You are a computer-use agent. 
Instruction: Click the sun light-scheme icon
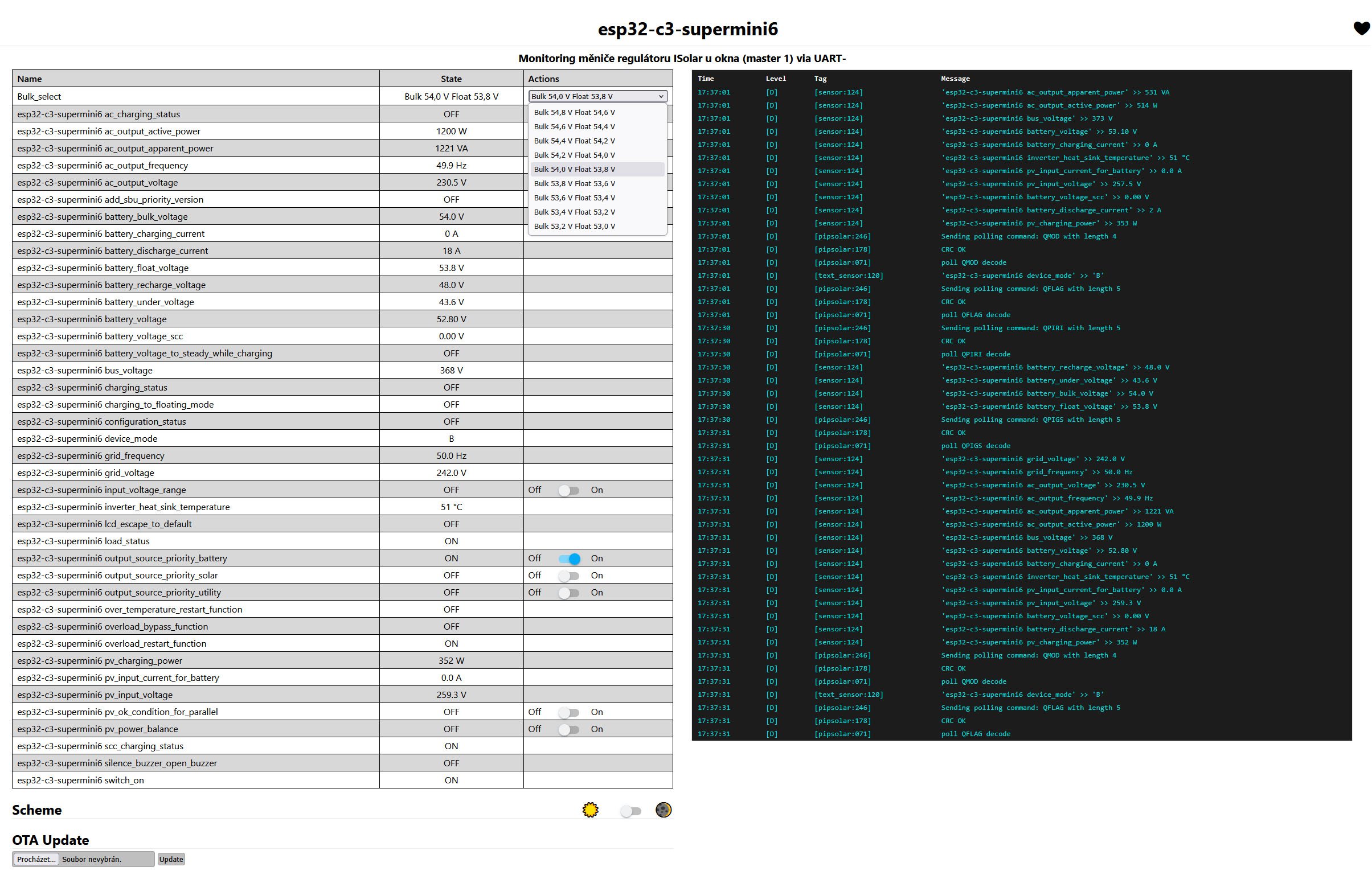[590, 810]
